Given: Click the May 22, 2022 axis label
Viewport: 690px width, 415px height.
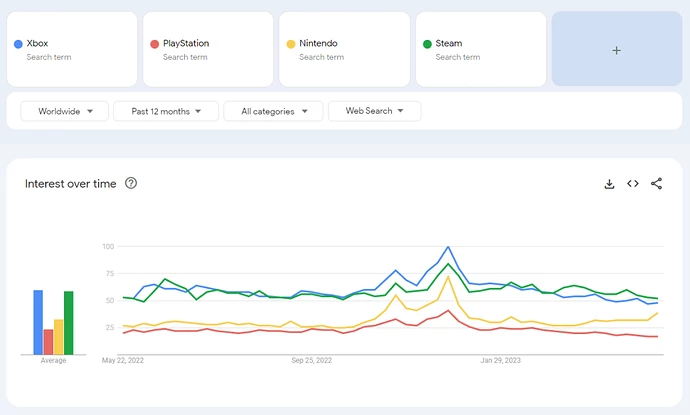Looking at the screenshot, I should 123,360.
